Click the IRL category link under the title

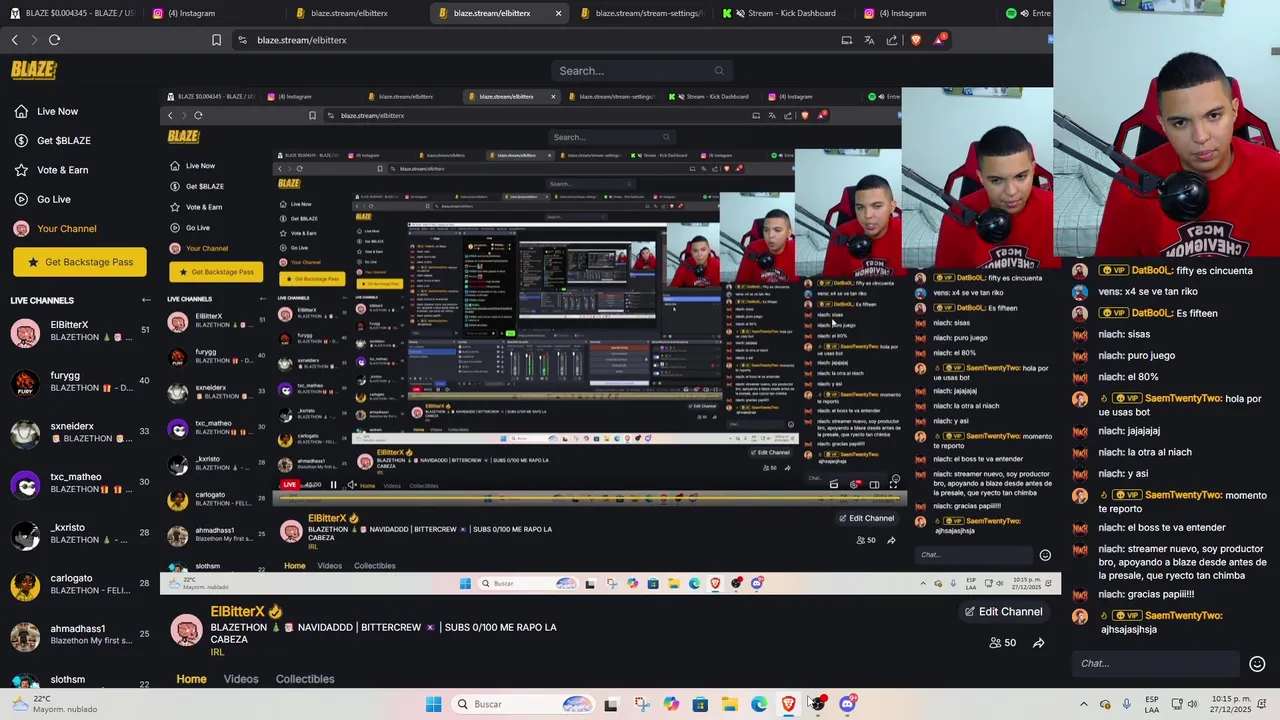(217, 652)
